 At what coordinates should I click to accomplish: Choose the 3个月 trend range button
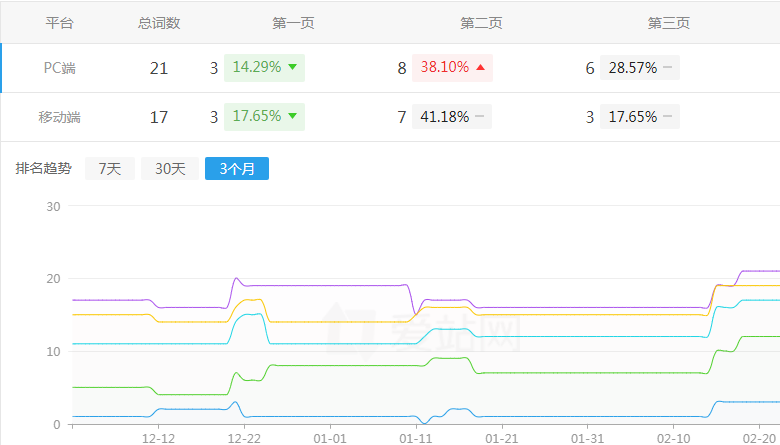[237, 169]
